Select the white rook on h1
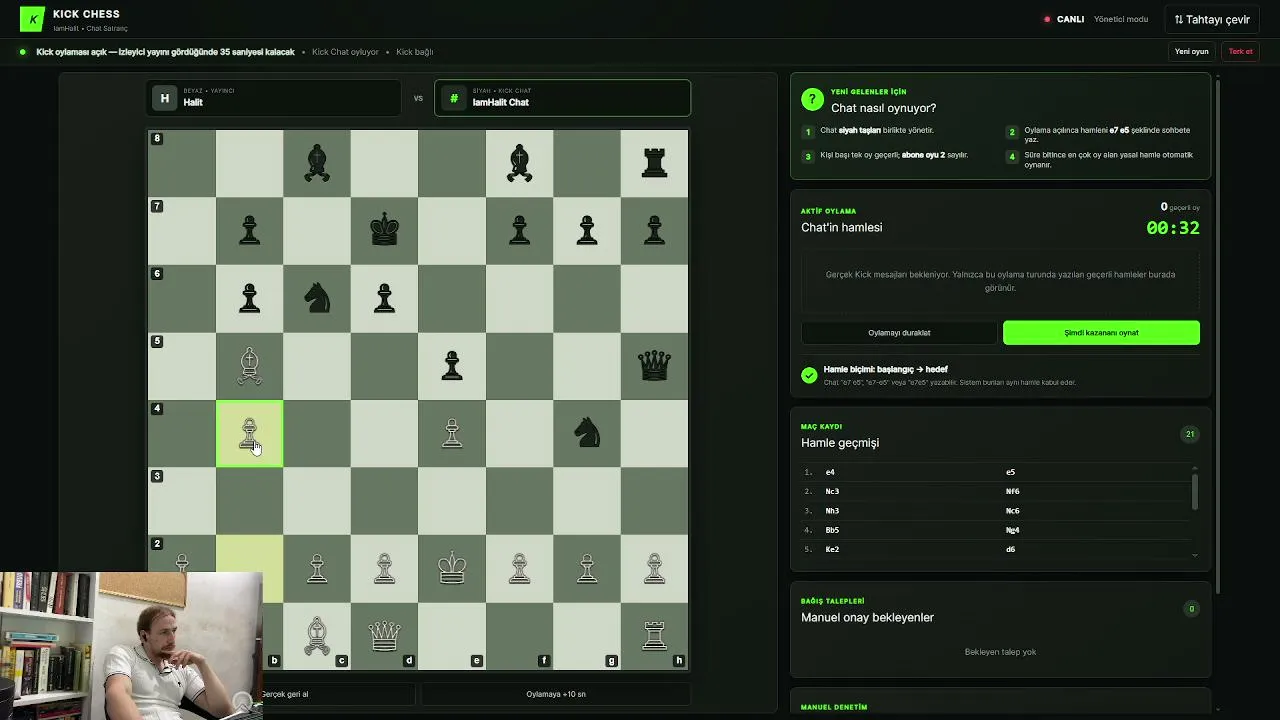Image resolution: width=1280 pixels, height=720 pixels. click(654, 636)
